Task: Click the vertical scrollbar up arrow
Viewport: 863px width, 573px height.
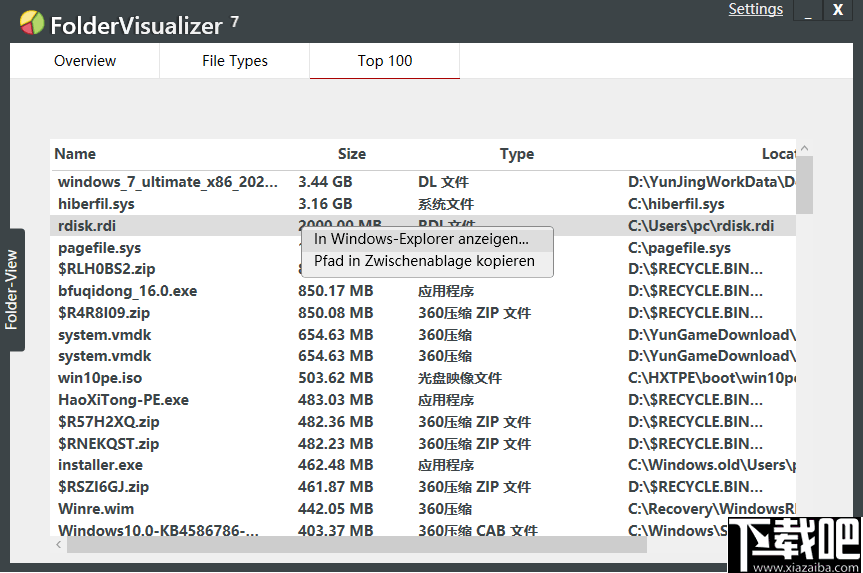Action: coord(804,148)
